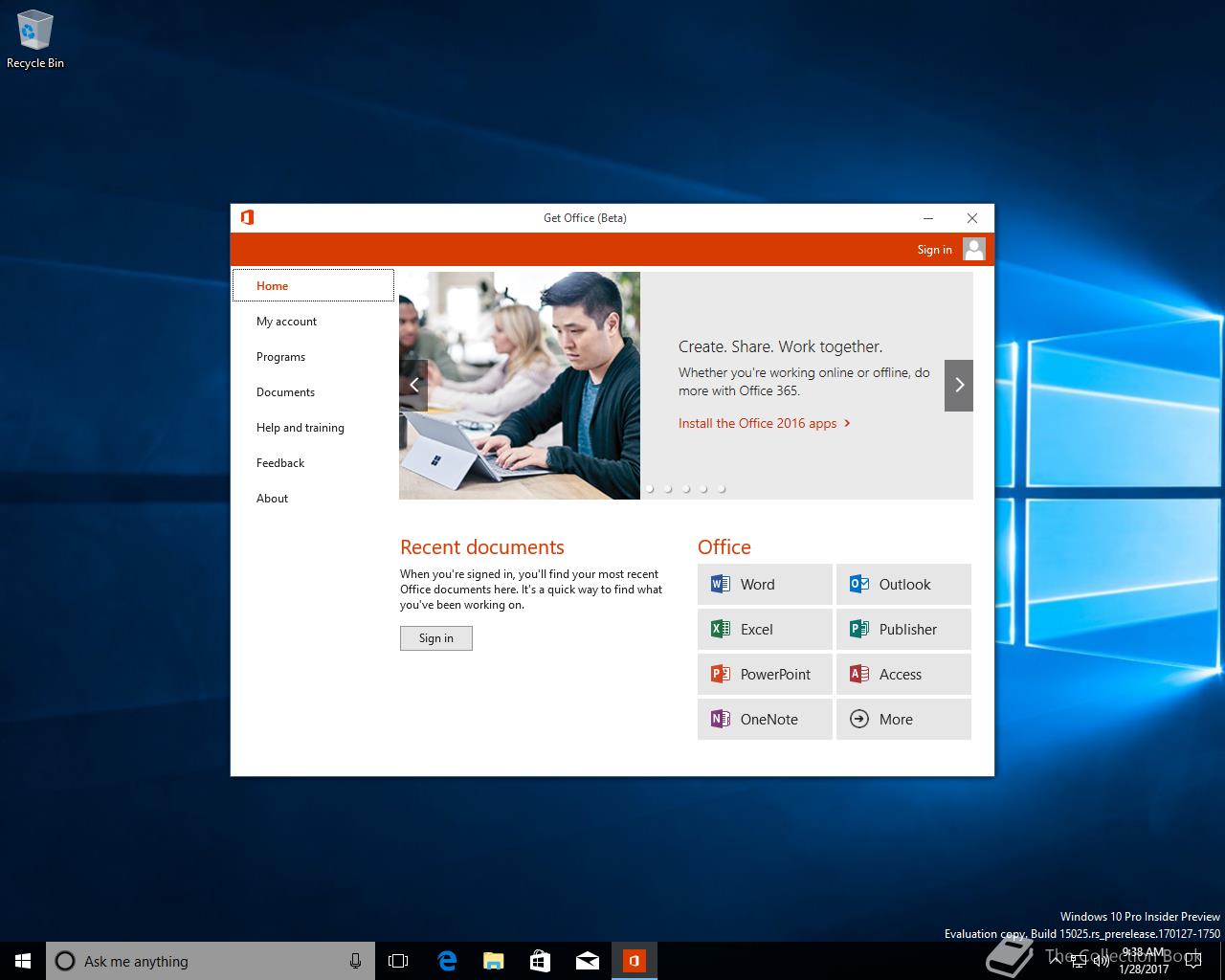Open Task View from taskbar
The width and height of the screenshot is (1225, 980).
(398, 961)
